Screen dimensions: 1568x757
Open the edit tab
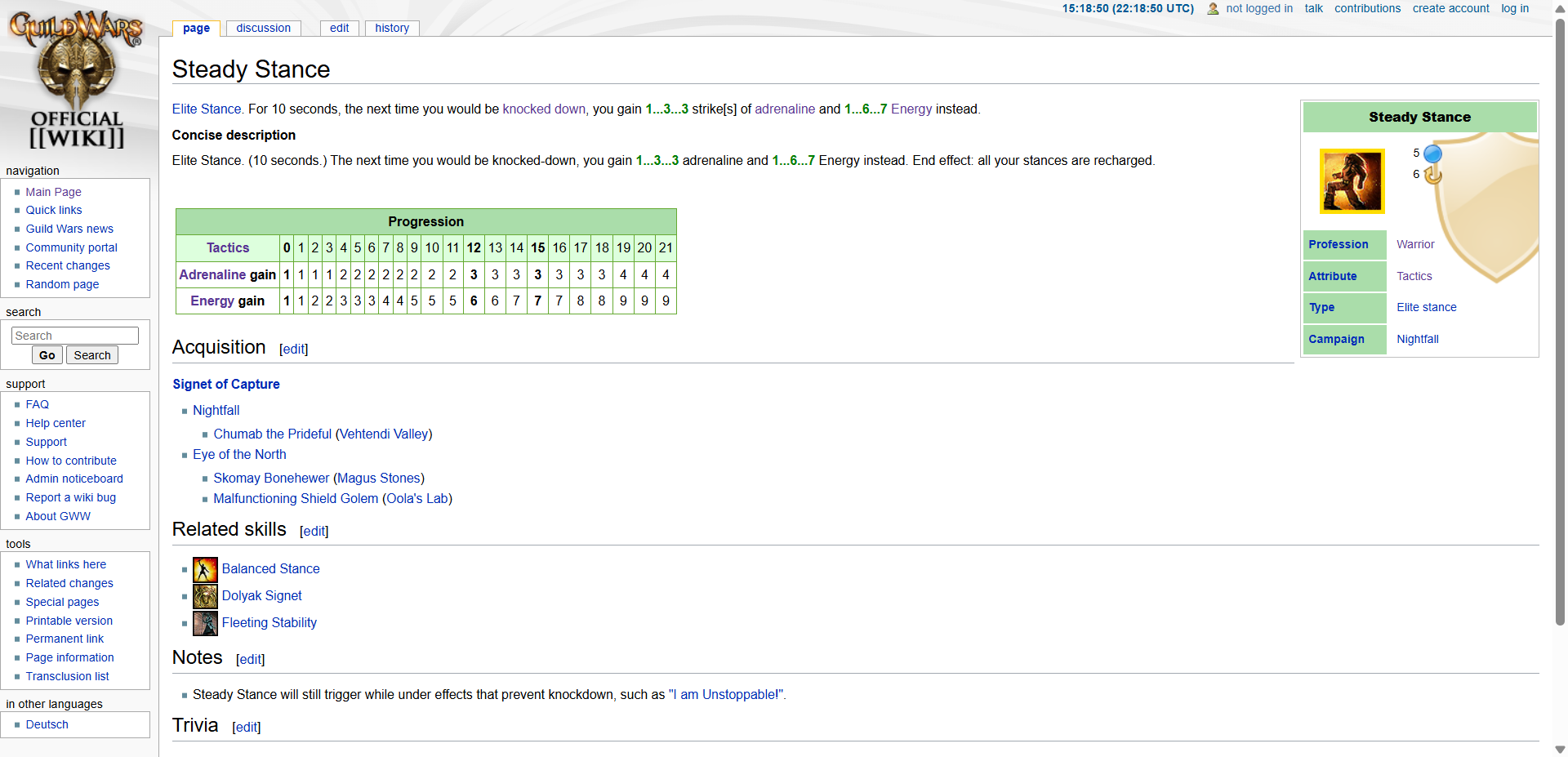tap(339, 28)
